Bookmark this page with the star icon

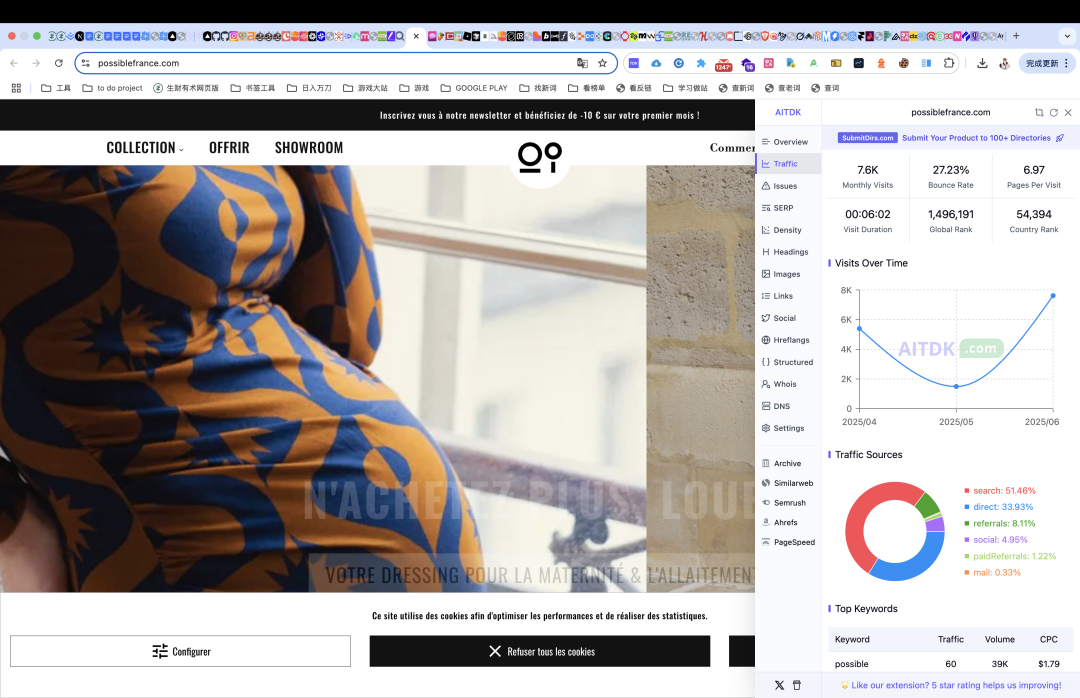coord(603,63)
